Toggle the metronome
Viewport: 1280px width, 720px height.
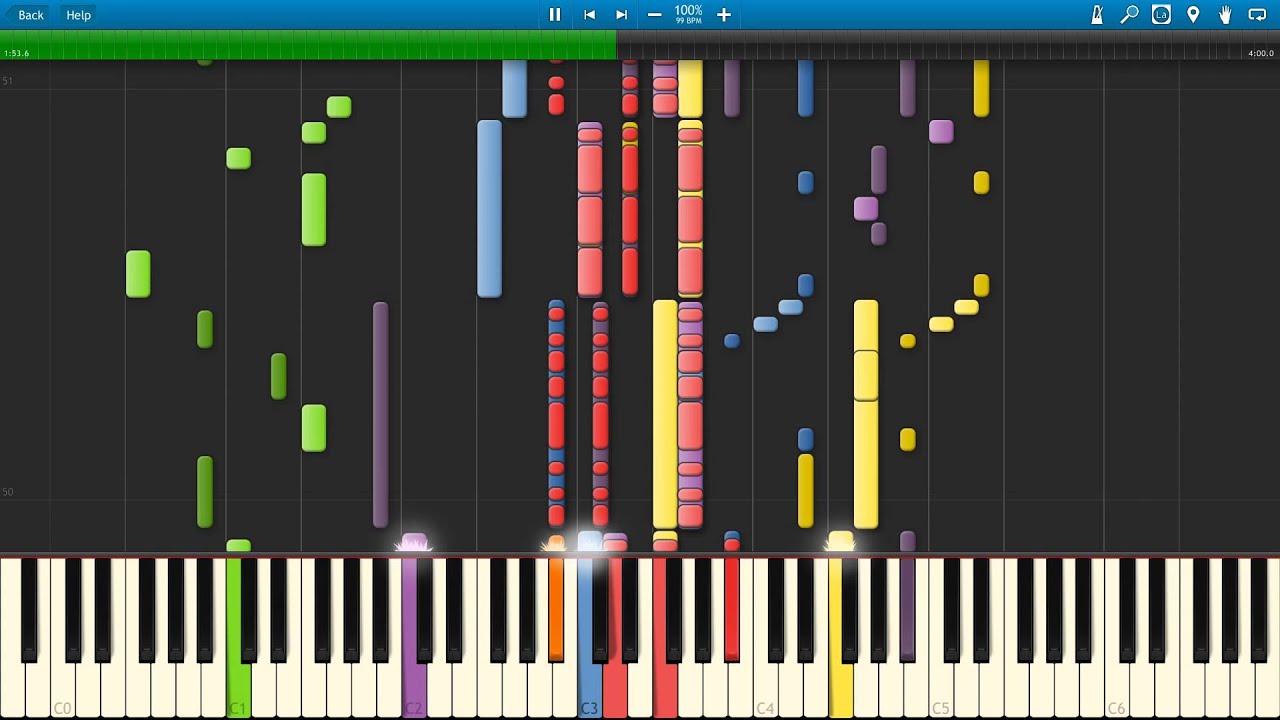pos(1097,15)
